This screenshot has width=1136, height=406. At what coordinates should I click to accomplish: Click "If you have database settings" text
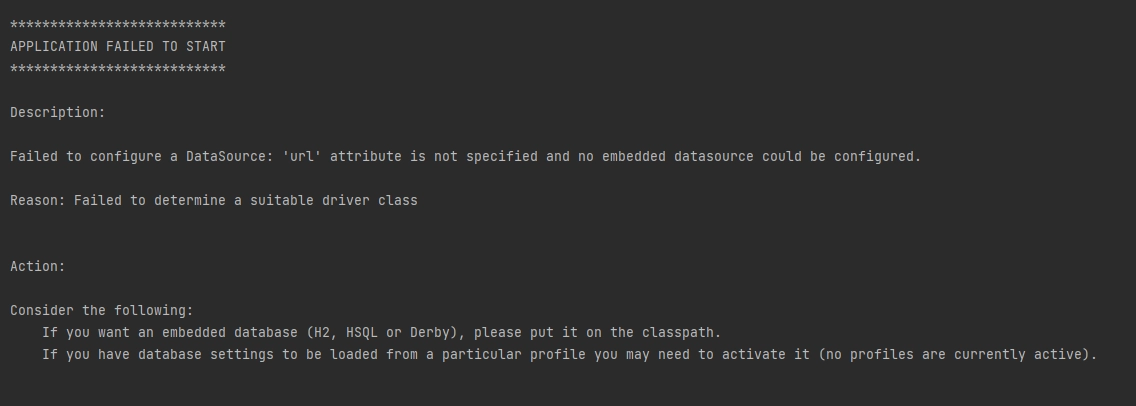[x=157, y=355]
